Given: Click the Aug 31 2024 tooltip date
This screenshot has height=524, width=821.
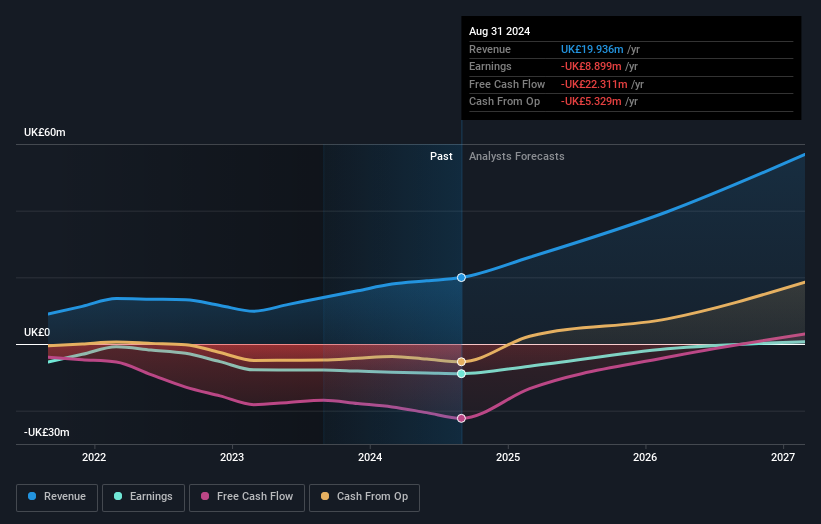Looking at the screenshot, I should [500, 31].
